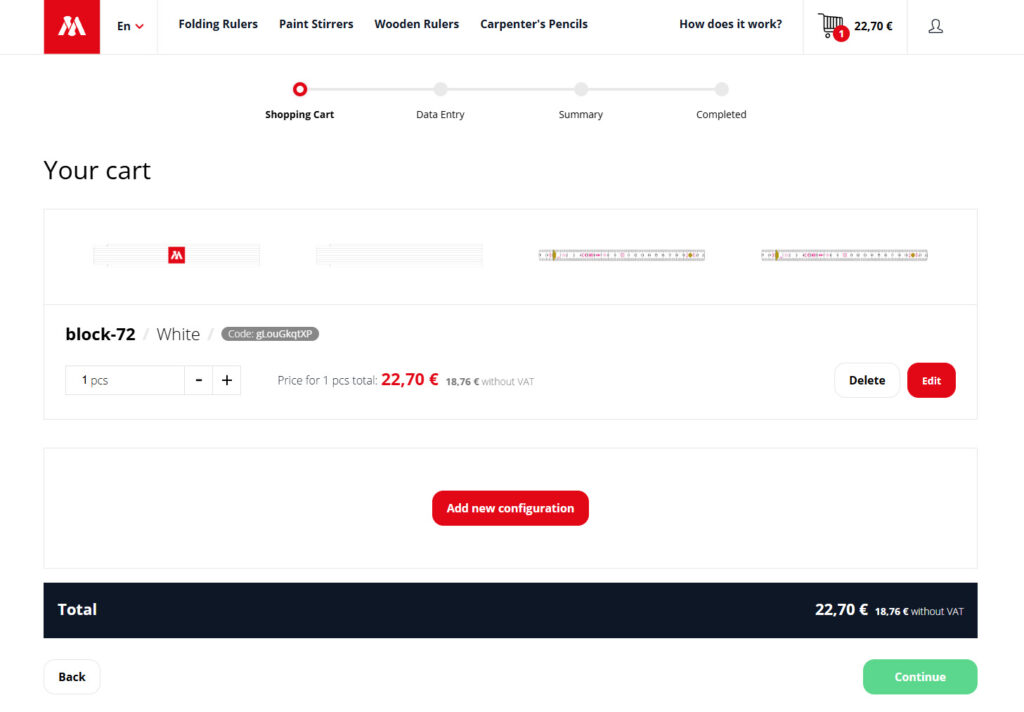Viewport: 1024px width, 712px height.
Task: Click the red M logo home icon
Action: tap(72, 26)
